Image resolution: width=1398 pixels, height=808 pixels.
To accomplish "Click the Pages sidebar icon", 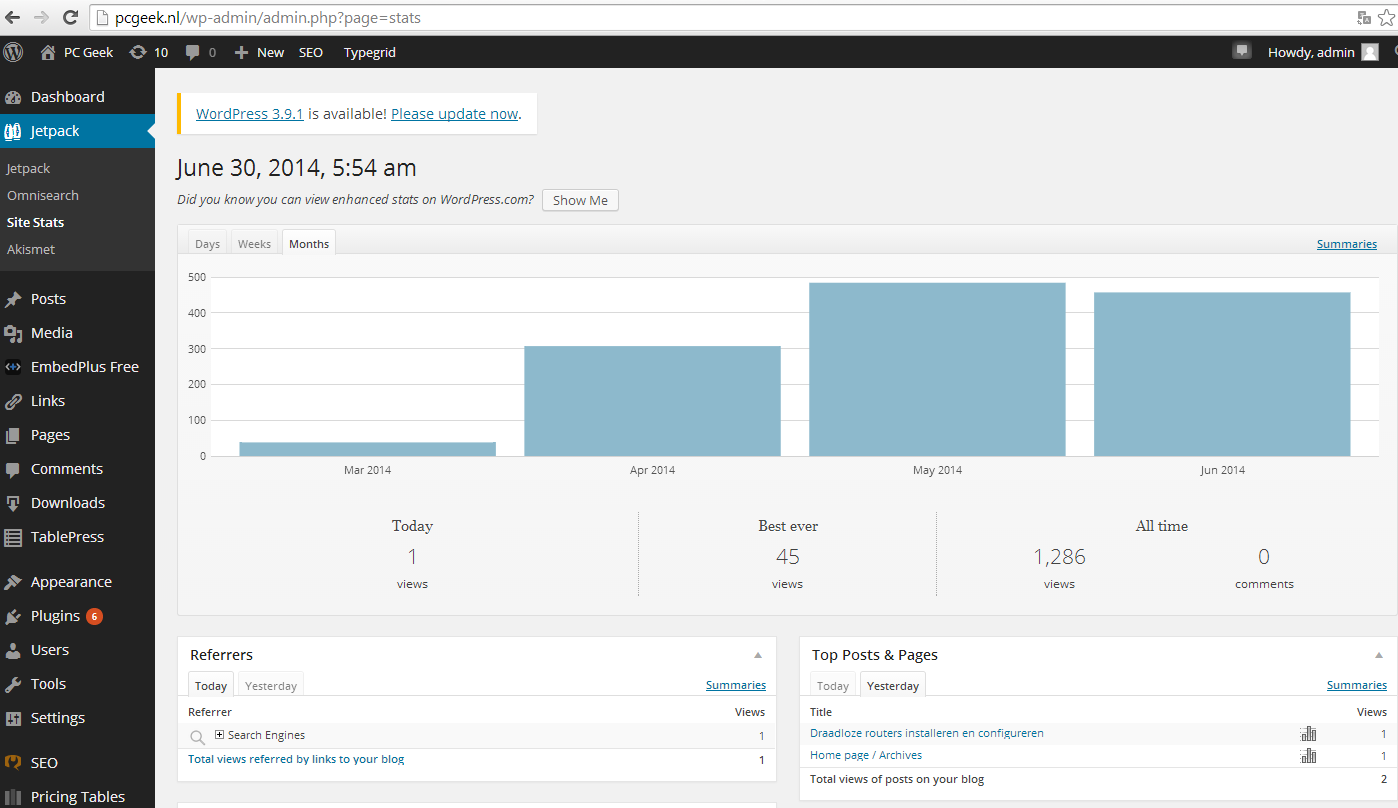I will [13, 435].
